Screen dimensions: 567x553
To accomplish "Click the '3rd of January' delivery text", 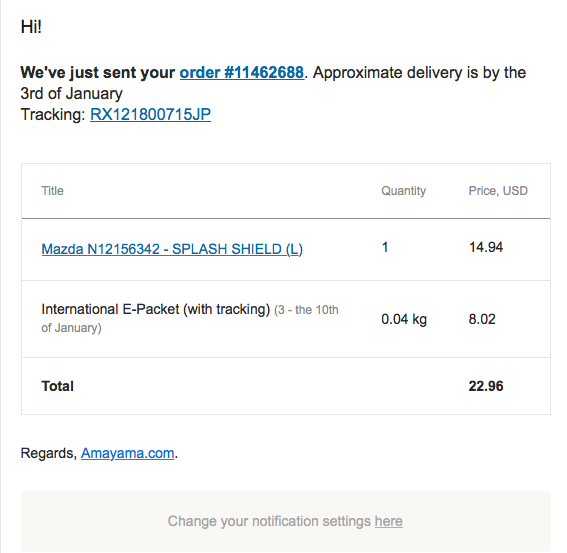I will [x=72, y=94].
